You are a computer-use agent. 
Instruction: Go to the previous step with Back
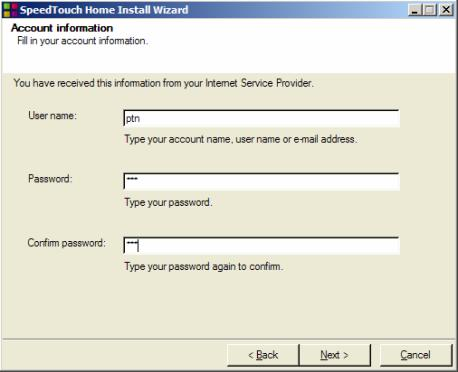click(263, 355)
